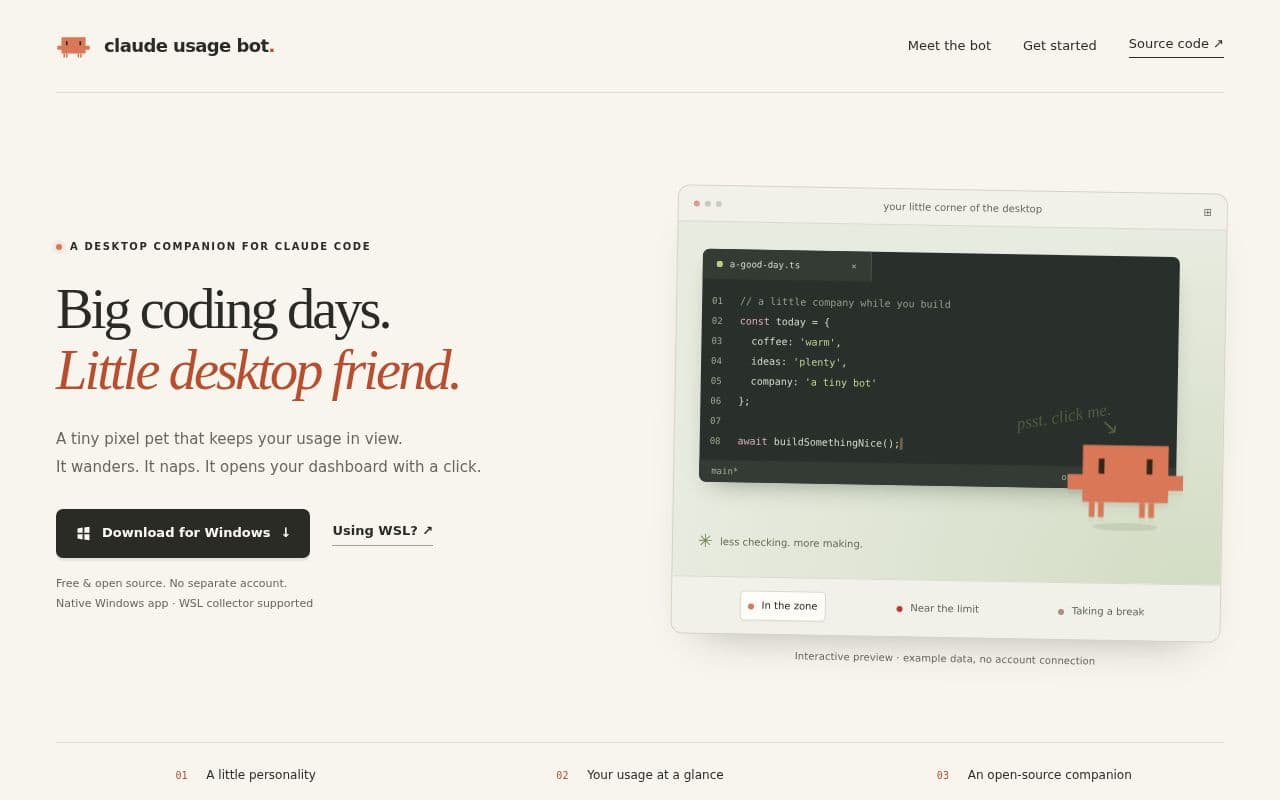
Task: Select the In the zone state
Action: tap(783, 606)
